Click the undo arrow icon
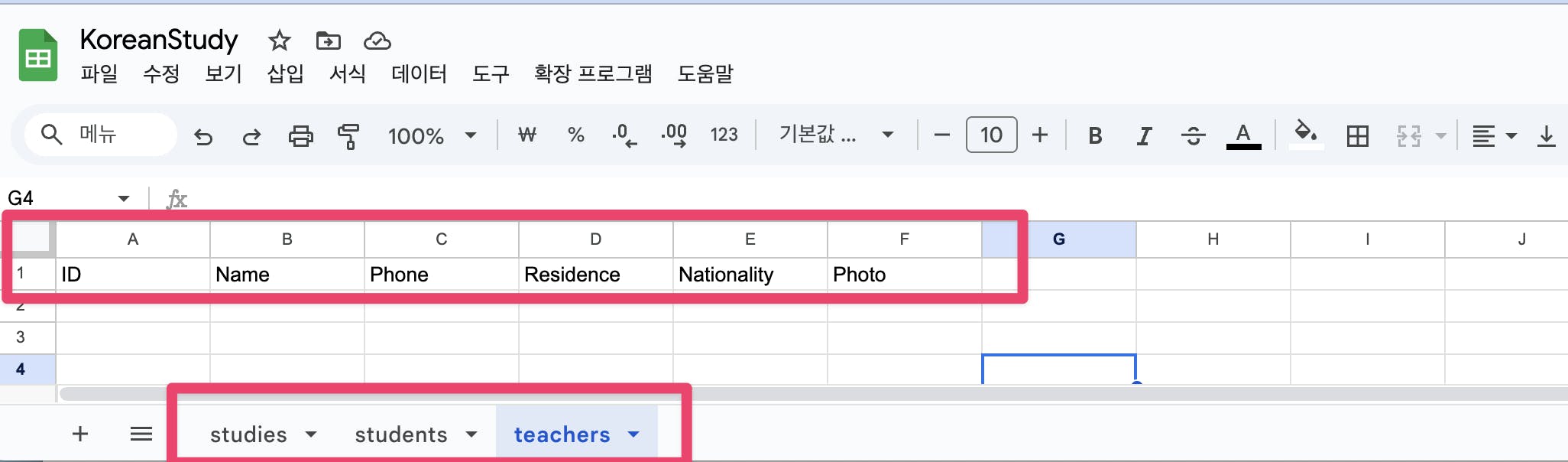This screenshot has width=1568, height=462. (x=203, y=136)
